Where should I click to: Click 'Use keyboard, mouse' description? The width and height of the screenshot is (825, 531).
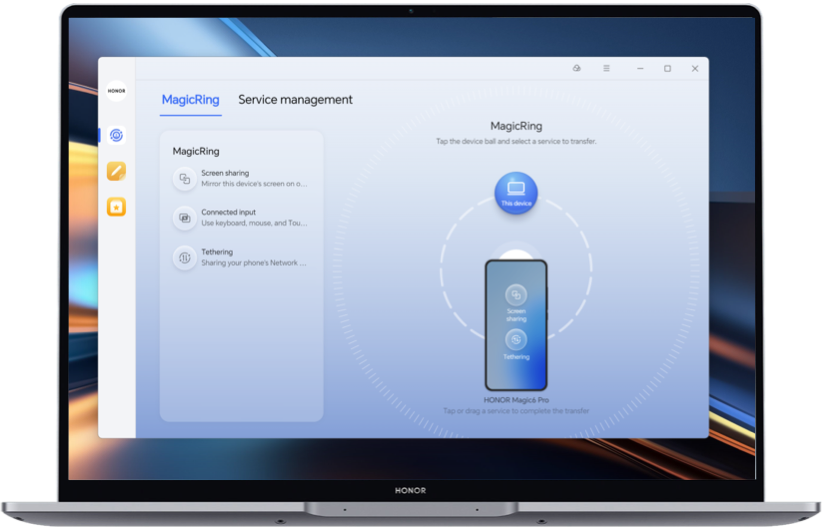coord(254,223)
